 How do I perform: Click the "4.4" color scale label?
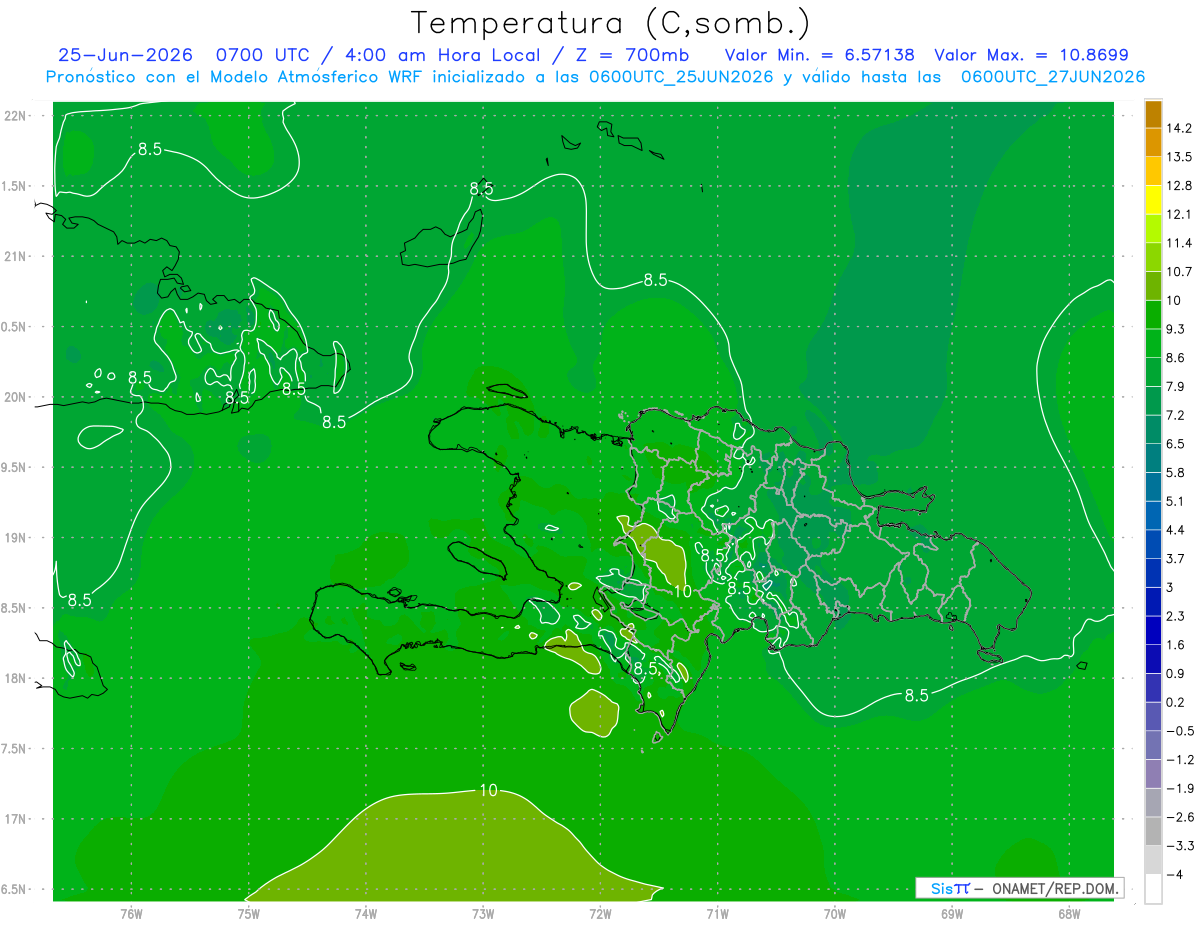coord(1175,529)
